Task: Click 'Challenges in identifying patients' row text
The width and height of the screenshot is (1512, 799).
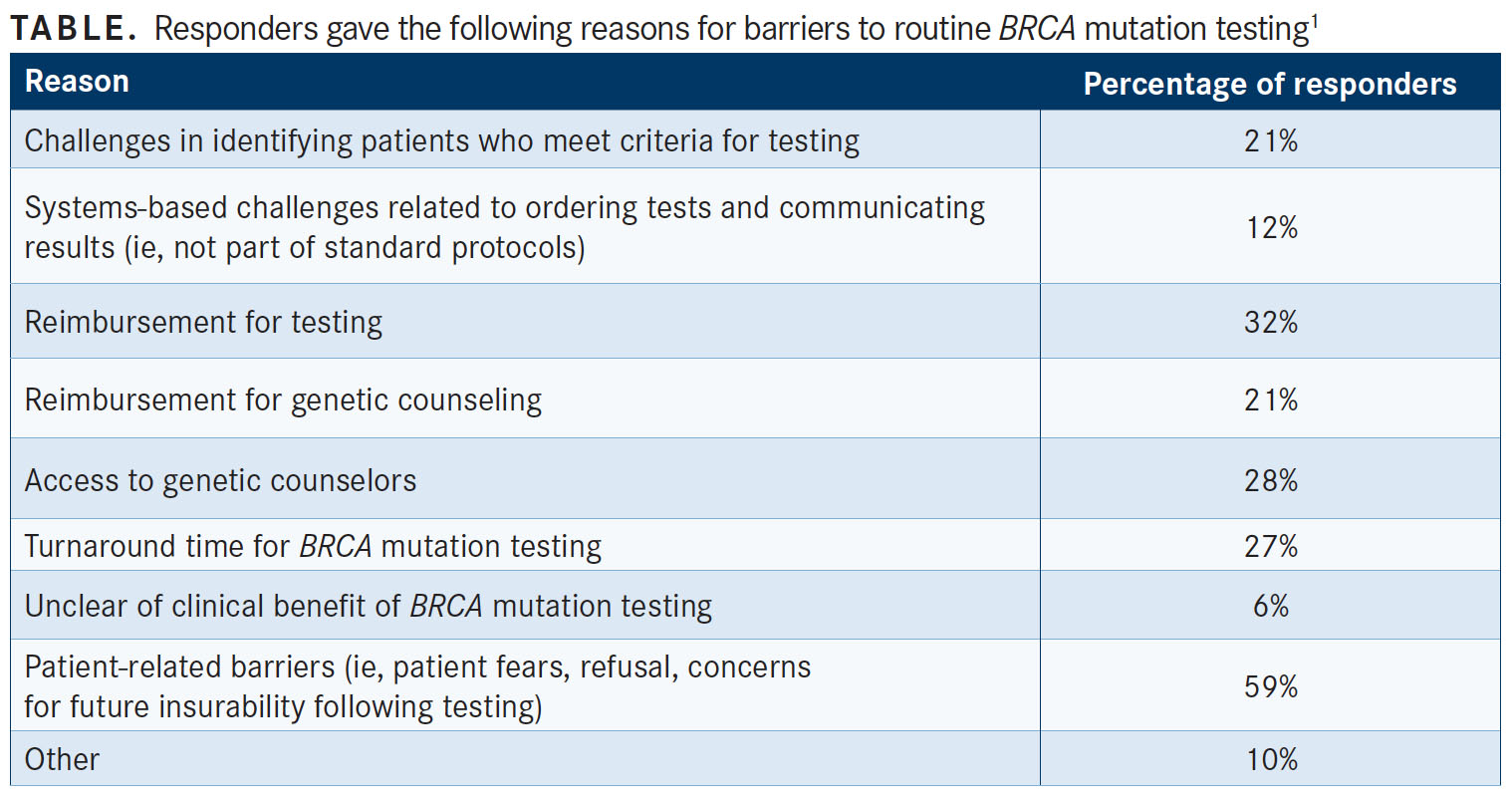Action: point(442,140)
